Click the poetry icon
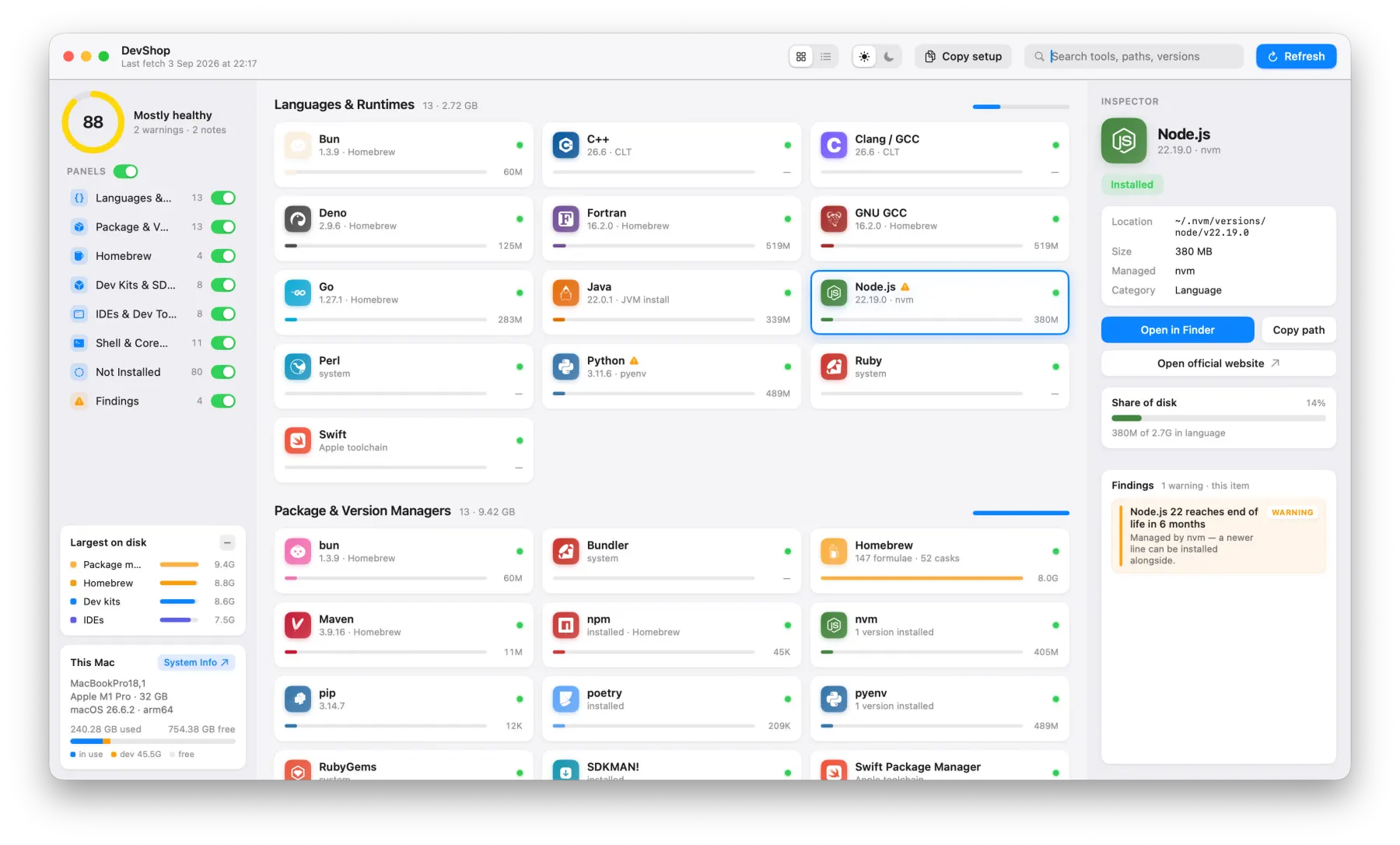Screen dimensions: 1400x845 pos(566,699)
